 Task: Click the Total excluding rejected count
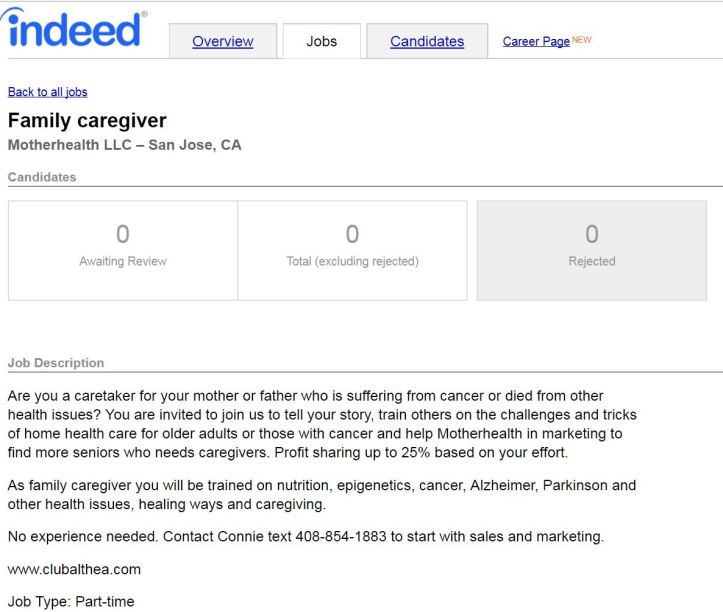pyautogui.click(x=352, y=235)
